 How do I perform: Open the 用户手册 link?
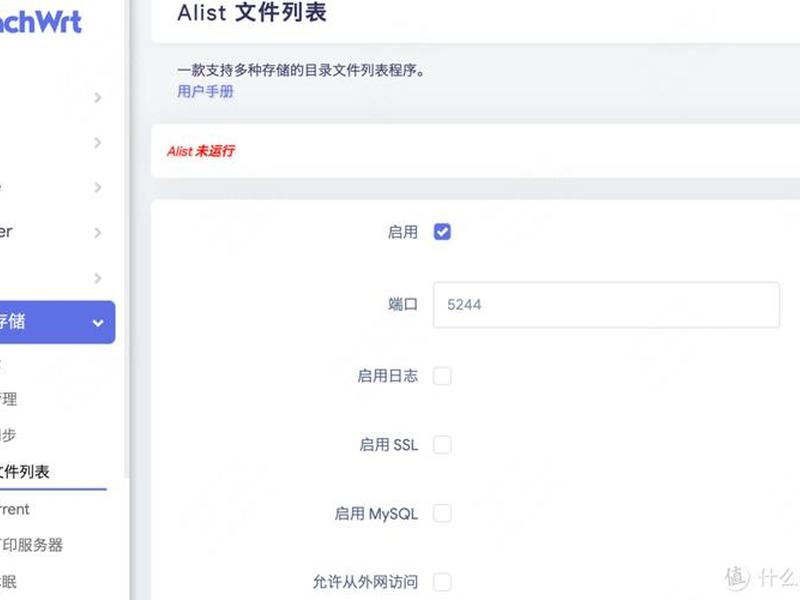click(x=205, y=91)
